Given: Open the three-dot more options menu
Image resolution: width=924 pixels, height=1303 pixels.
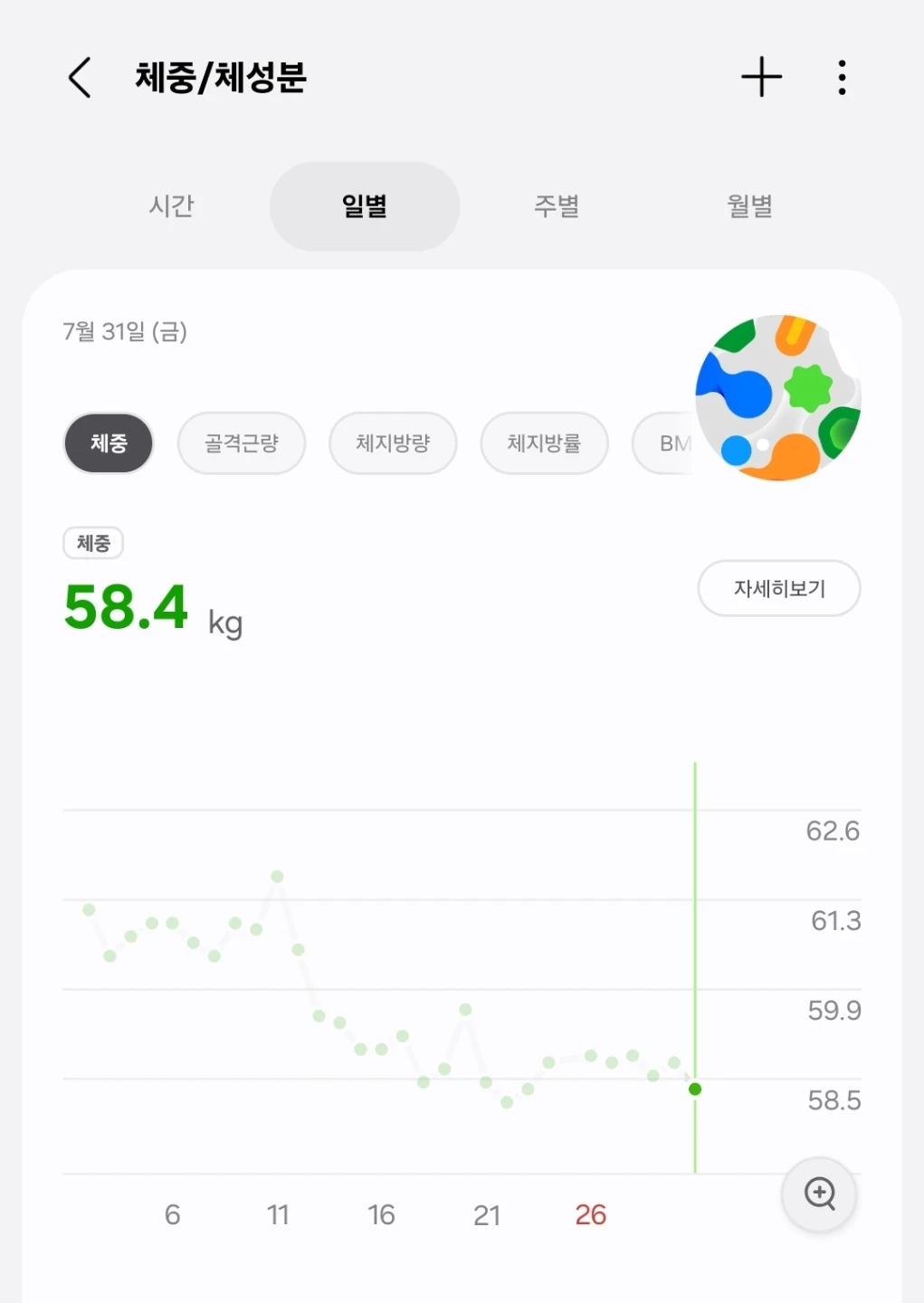Looking at the screenshot, I should pos(842,78).
